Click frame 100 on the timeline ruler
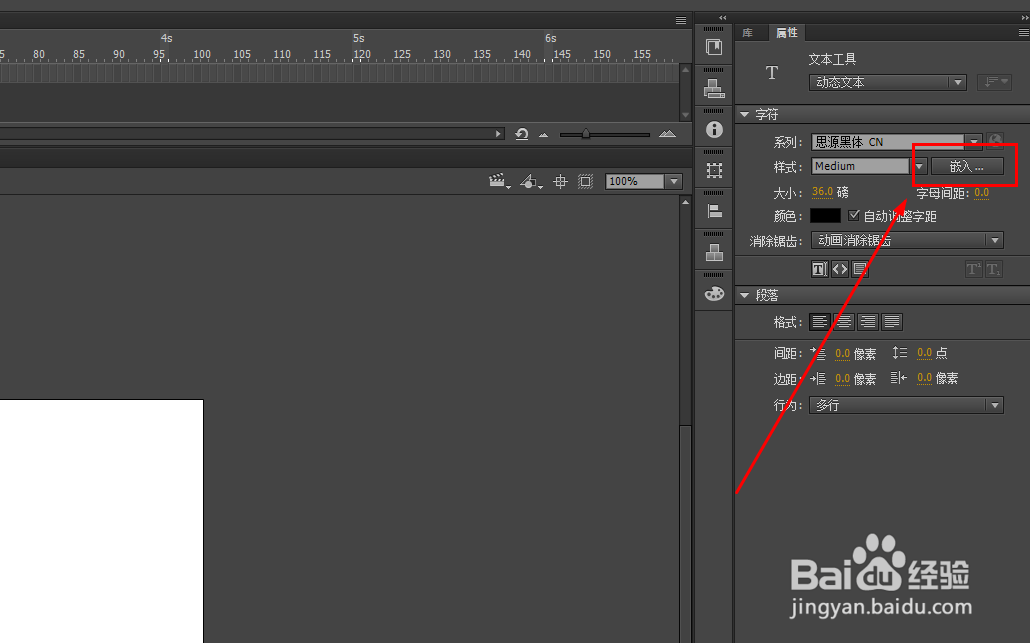Image resolution: width=1030 pixels, height=643 pixels. pos(202,55)
